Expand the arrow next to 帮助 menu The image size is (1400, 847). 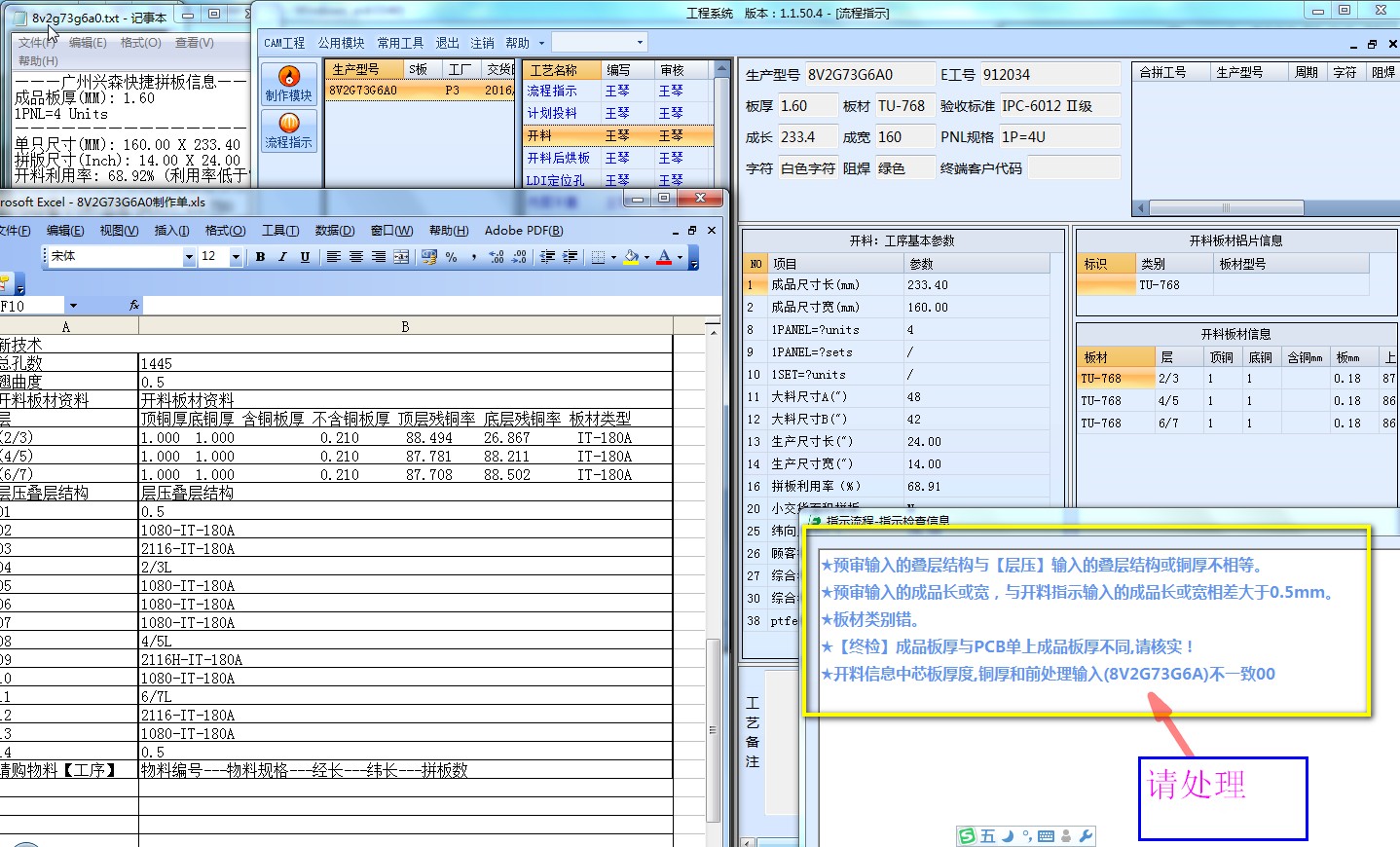(x=540, y=43)
